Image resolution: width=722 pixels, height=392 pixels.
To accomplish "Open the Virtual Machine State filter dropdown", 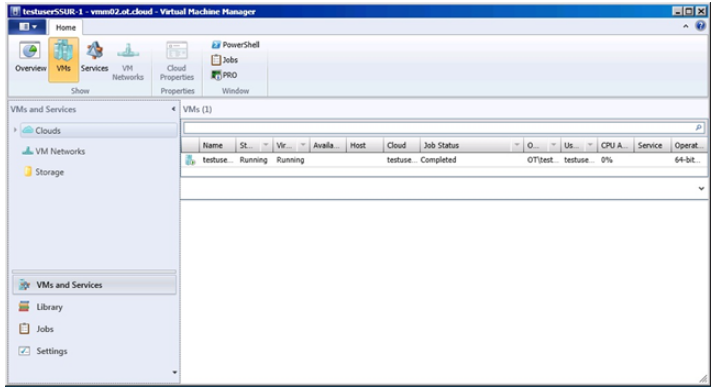I will pos(303,145).
